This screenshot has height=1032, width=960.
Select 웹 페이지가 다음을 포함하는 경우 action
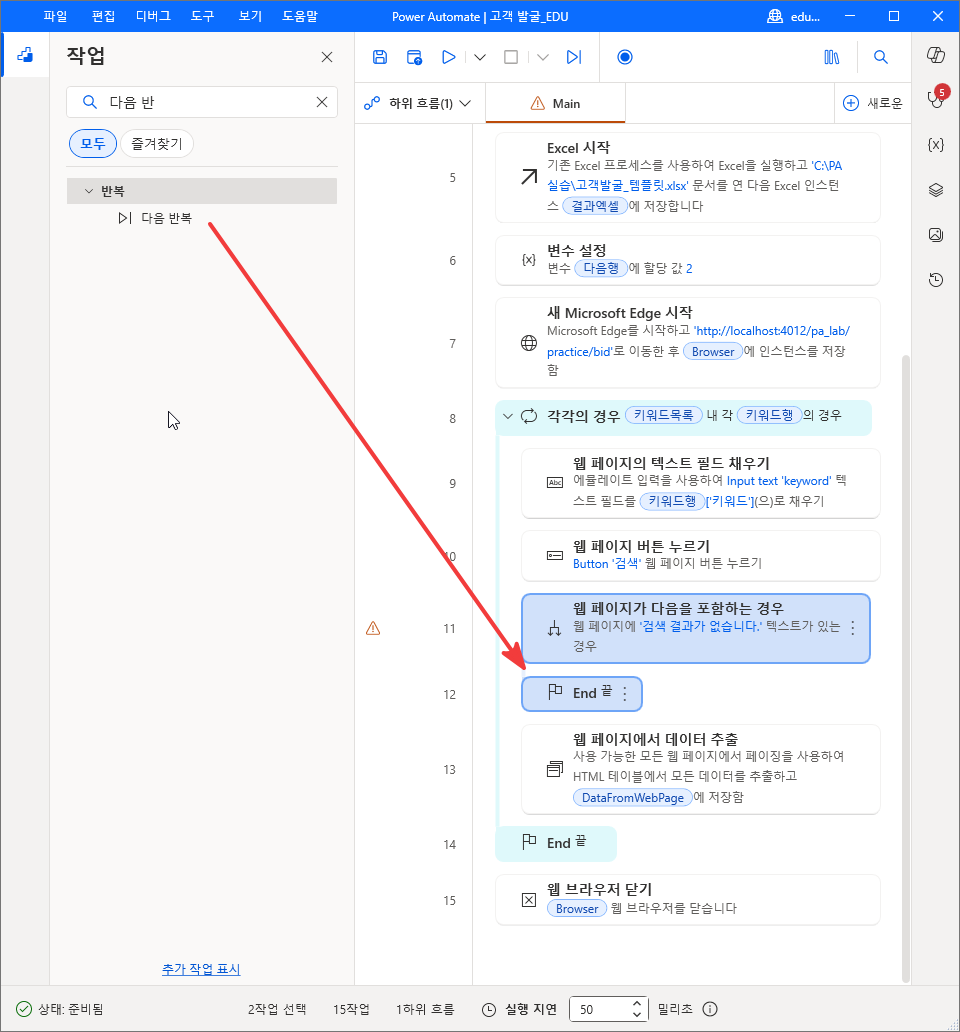point(695,629)
